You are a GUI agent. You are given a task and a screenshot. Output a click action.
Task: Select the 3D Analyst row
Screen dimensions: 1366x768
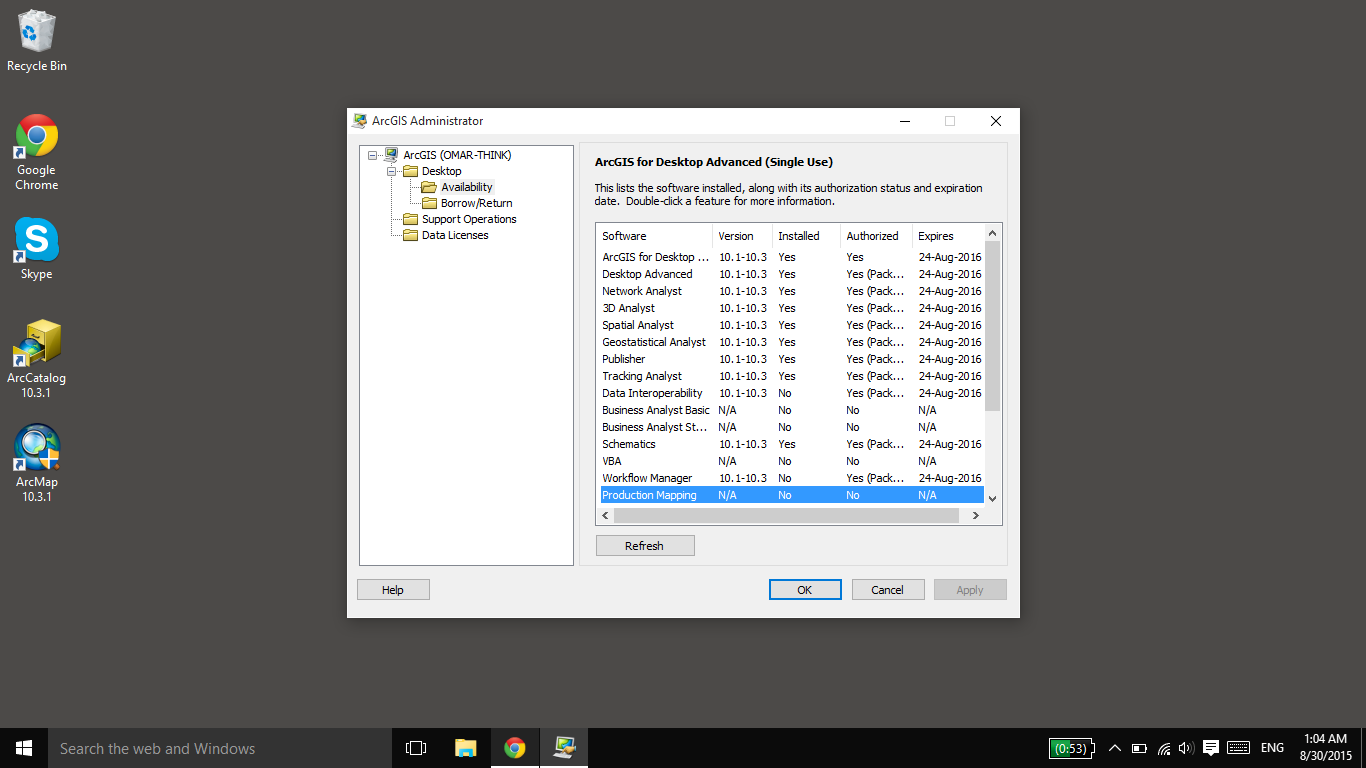(791, 308)
